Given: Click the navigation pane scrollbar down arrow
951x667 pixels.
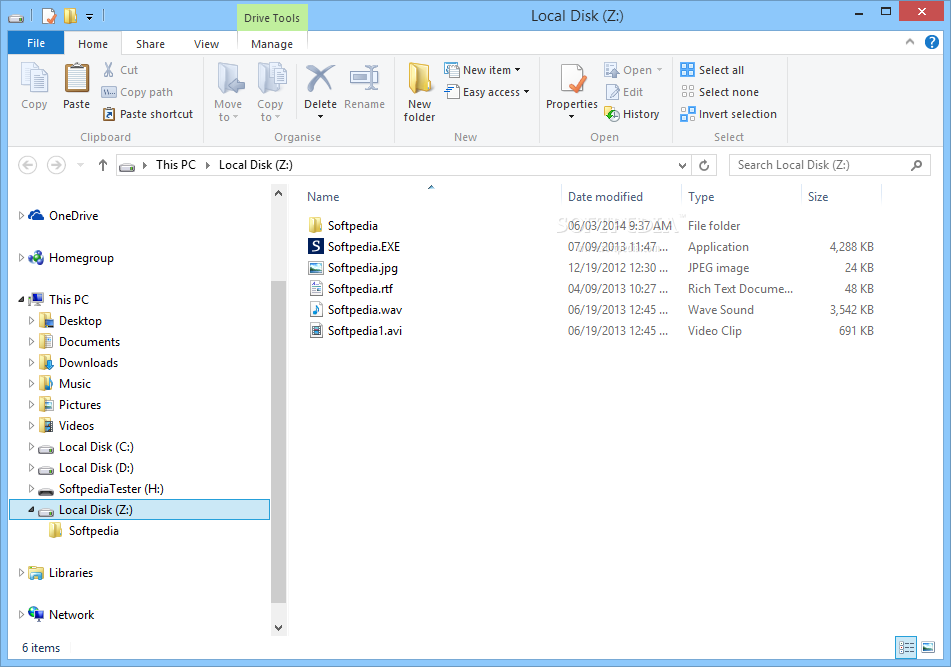Looking at the screenshot, I should pos(278,628).
